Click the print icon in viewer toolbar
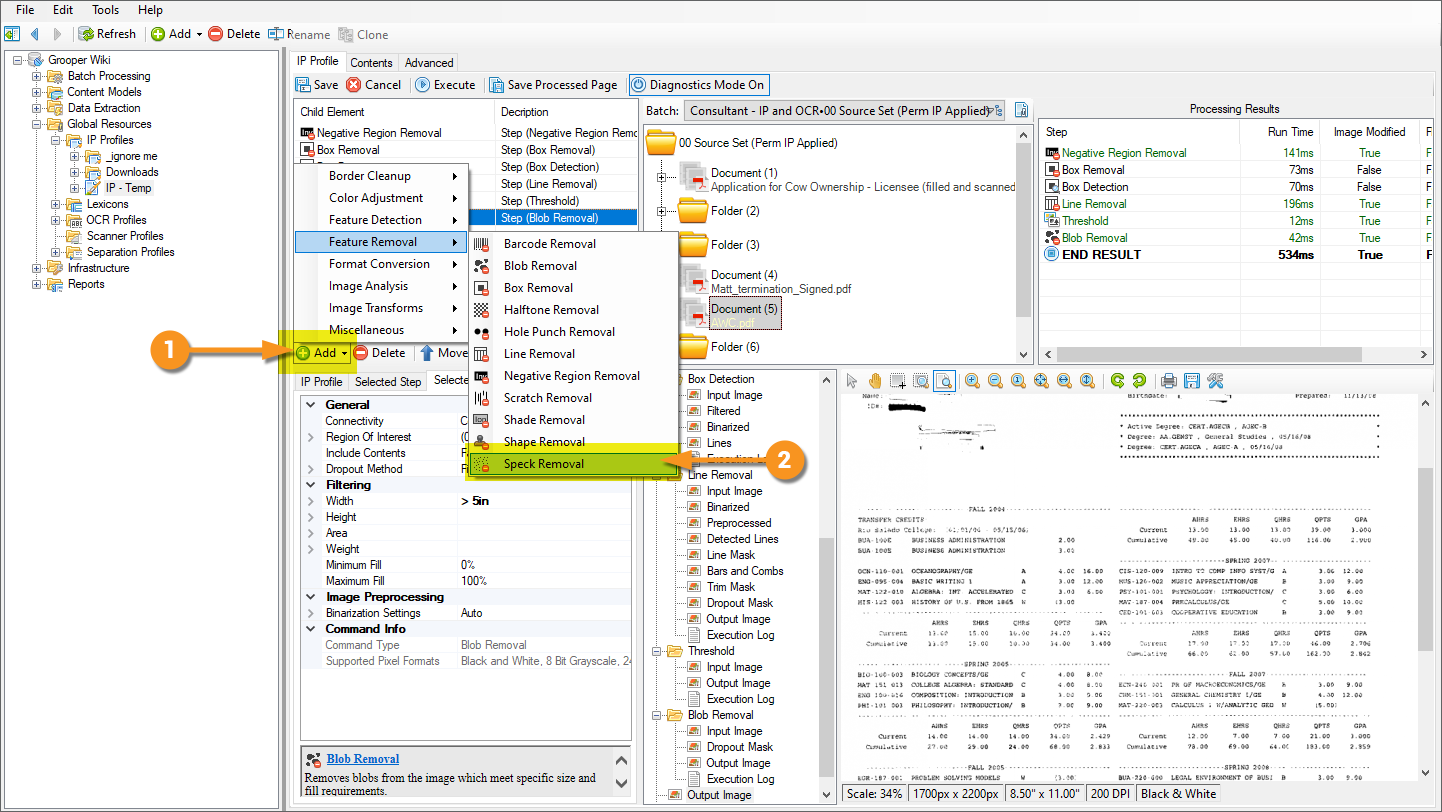Image resolution: width=1442 pixels, height=812 pixels. point(1168,380)
